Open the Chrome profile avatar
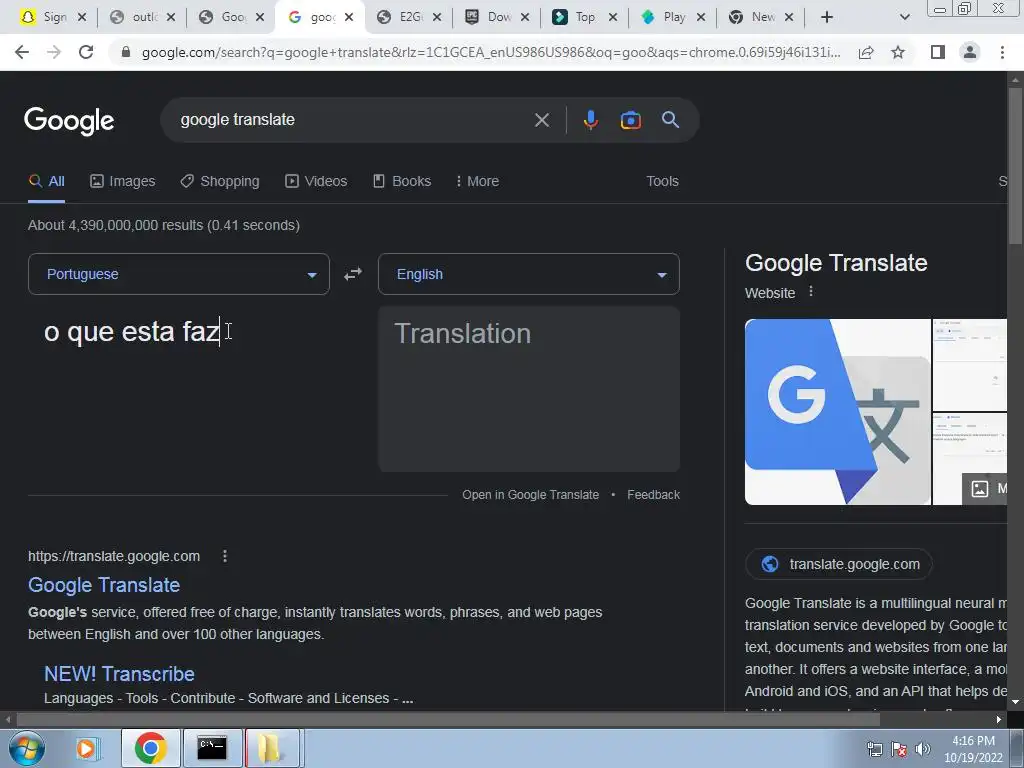Viewport: 1024px width, 768px height. click(970, 52)
